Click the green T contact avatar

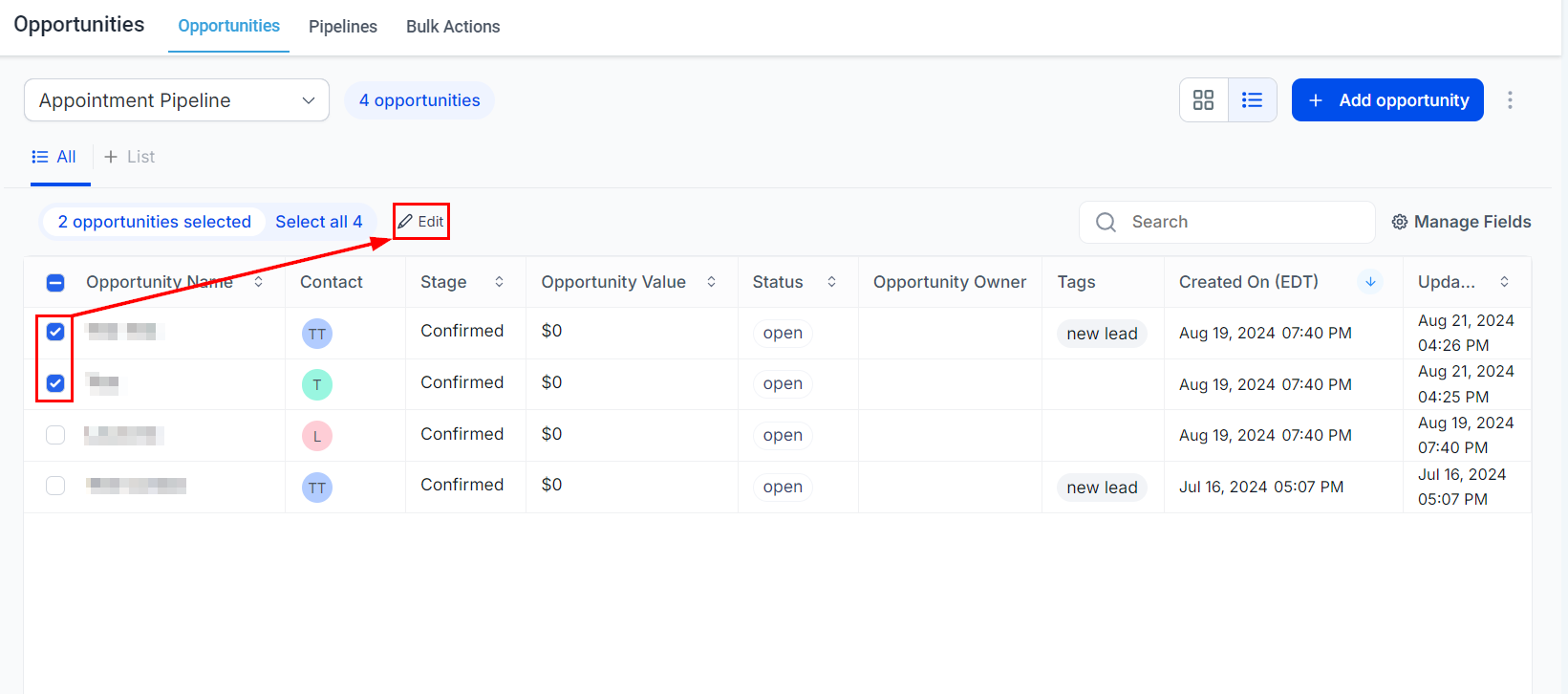[x=317, y=385]
